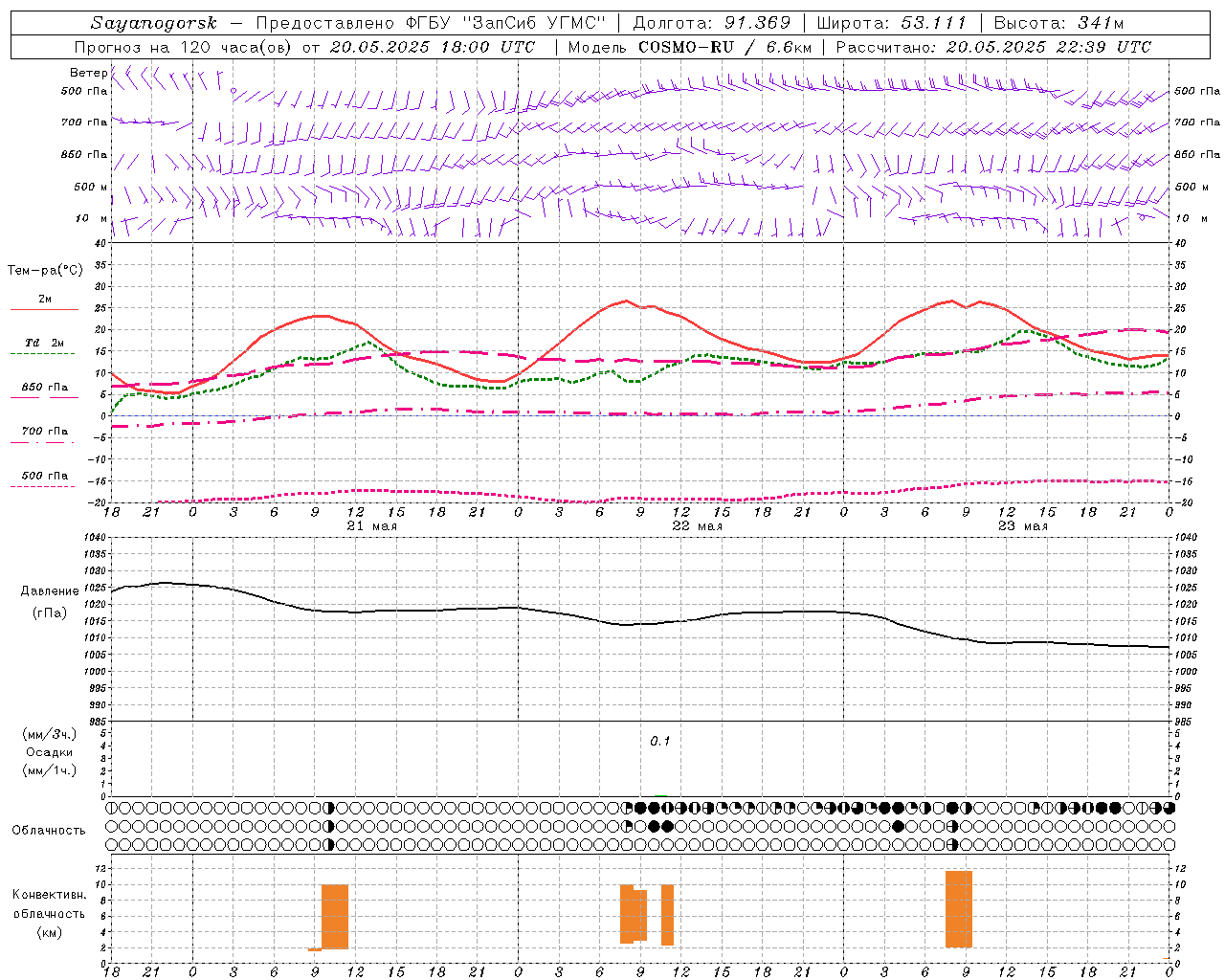Click the Давление pressure panel label
1225x980 pixels.
click(50, 591)
